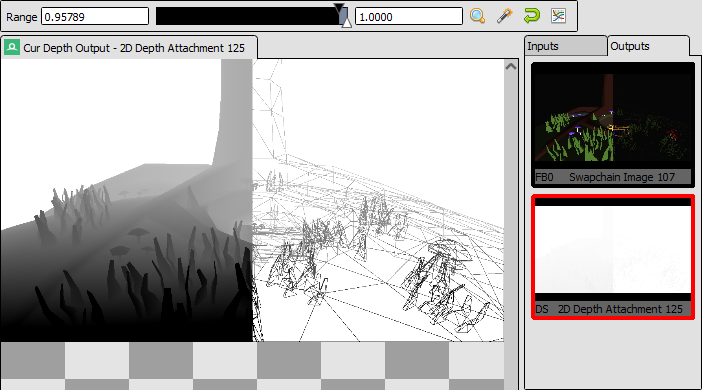
Task: Switch to the Inputs tab
Action: pos(565,46)
